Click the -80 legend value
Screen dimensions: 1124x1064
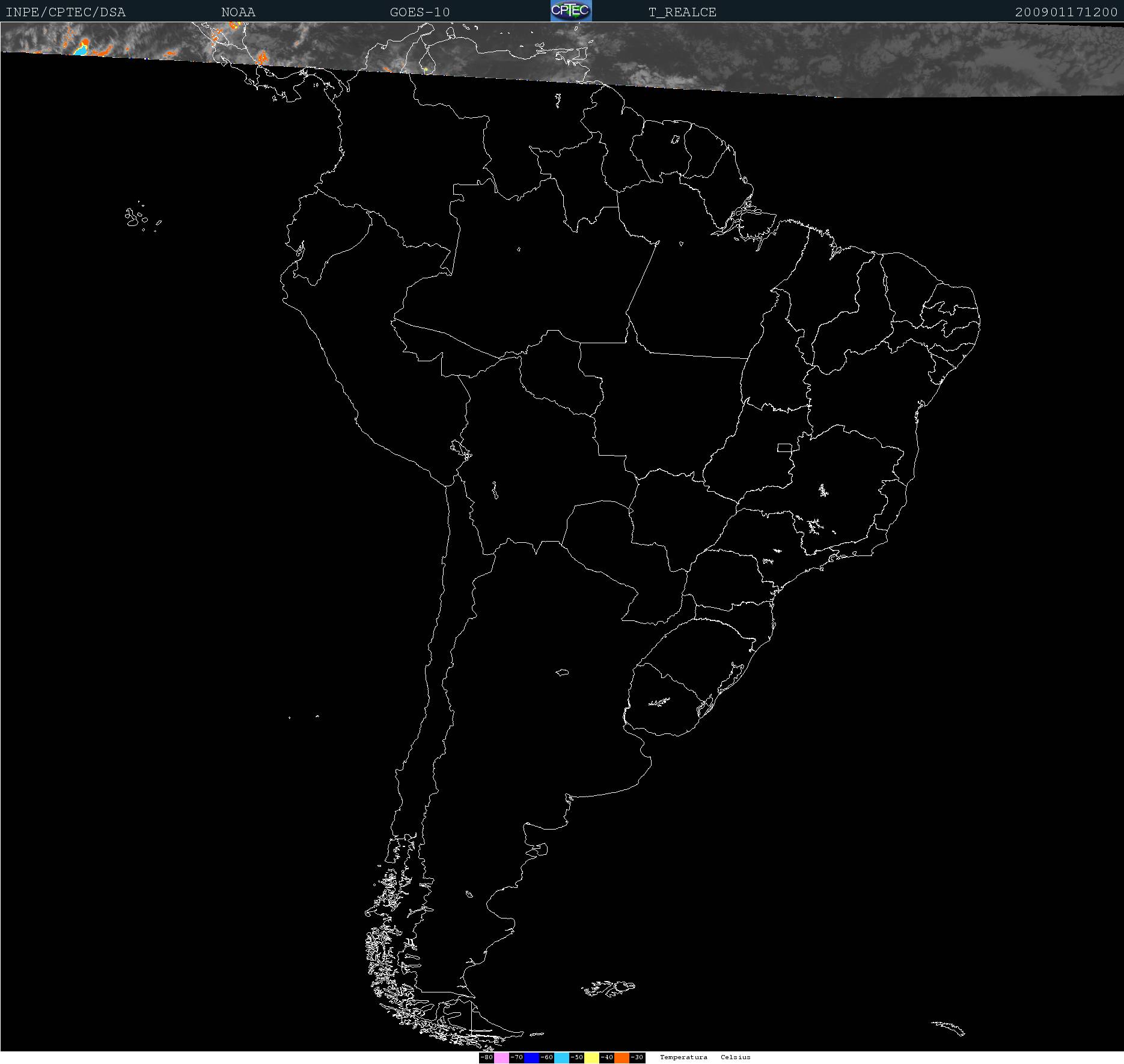point(486,1058)
